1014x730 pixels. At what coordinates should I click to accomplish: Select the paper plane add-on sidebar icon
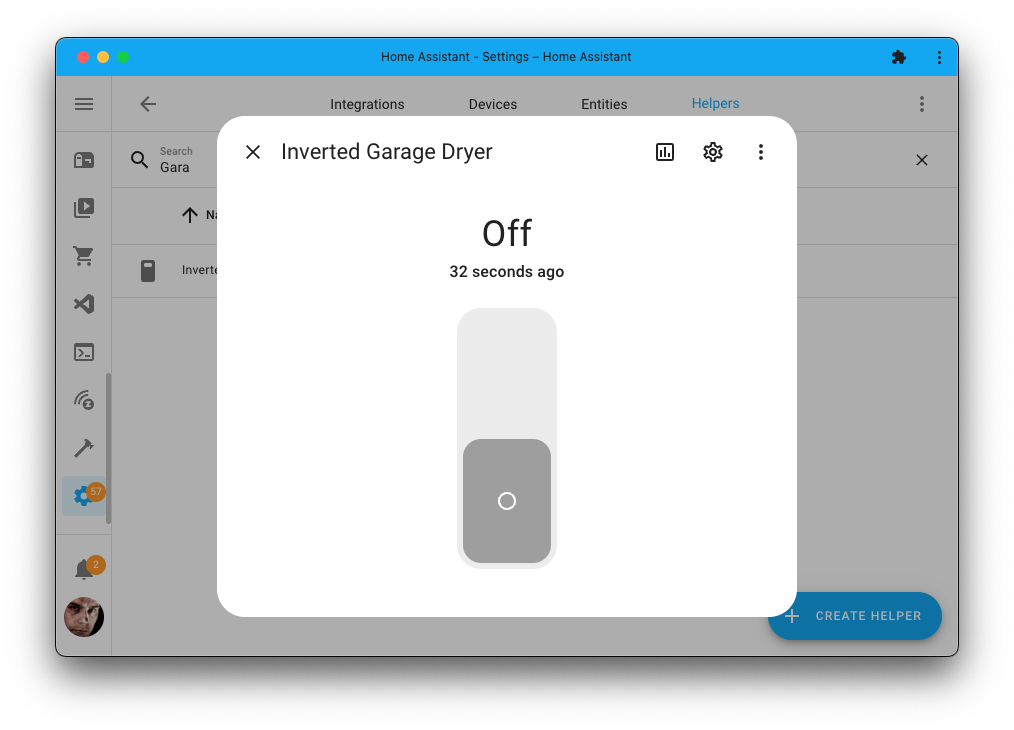[83, 303]
